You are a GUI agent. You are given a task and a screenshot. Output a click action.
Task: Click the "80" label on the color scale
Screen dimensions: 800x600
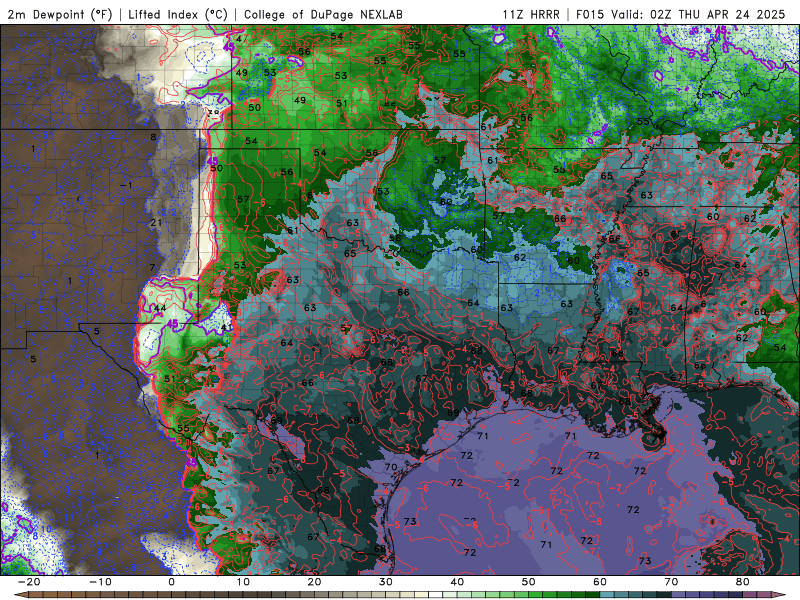pyautogui.click(x=743, y=582)
